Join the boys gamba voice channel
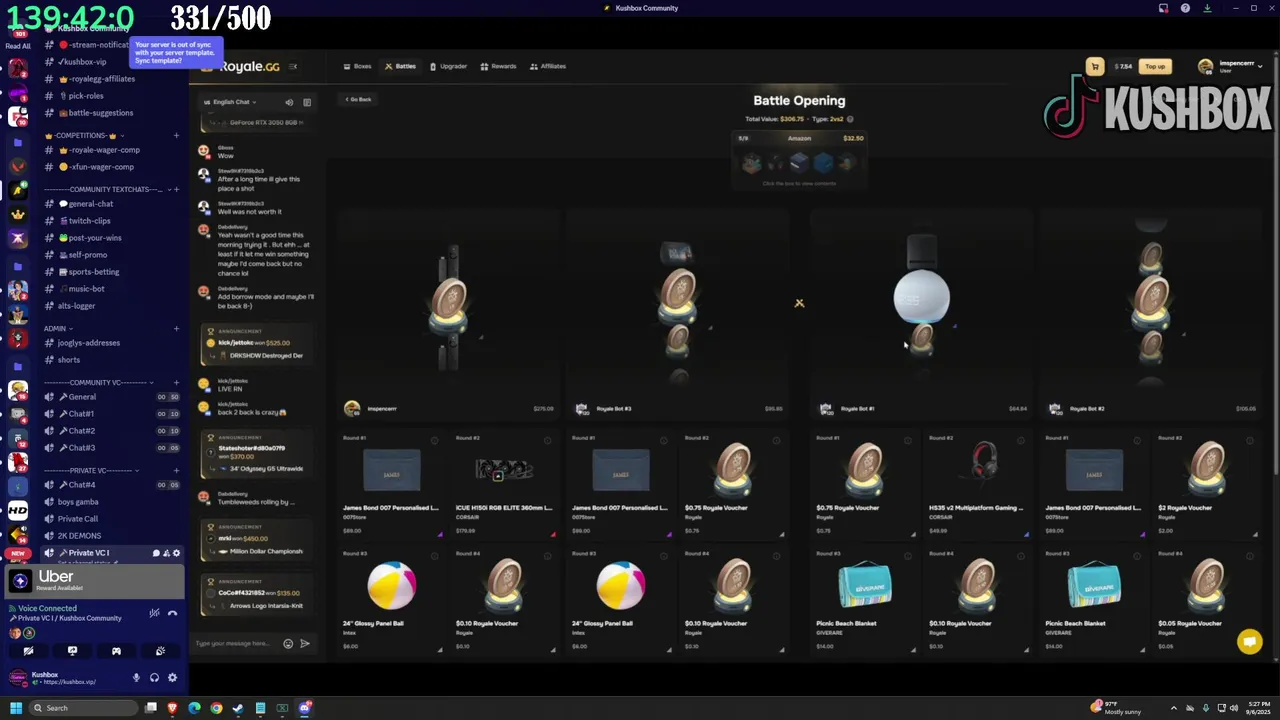The width and height of the screenshot is (1280, 720). (x=78, y=502)
